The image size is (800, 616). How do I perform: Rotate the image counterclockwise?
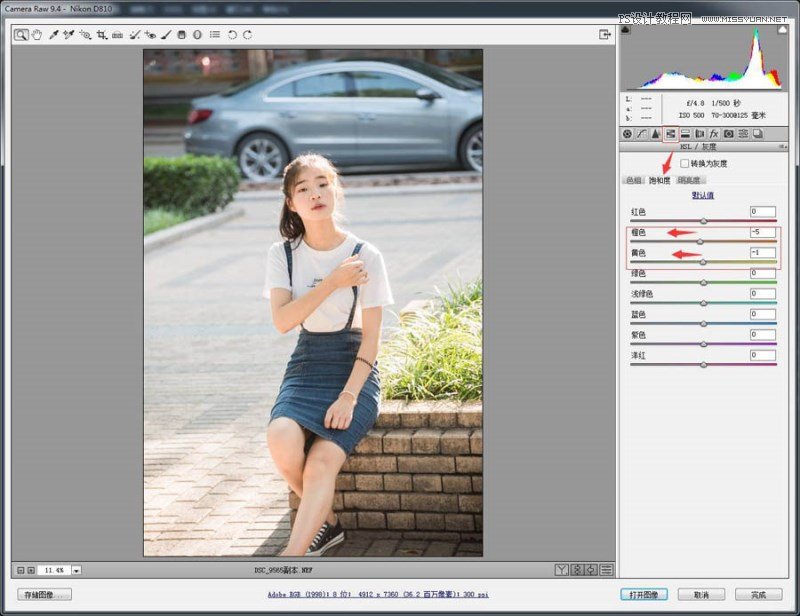(x=230, y=34)
